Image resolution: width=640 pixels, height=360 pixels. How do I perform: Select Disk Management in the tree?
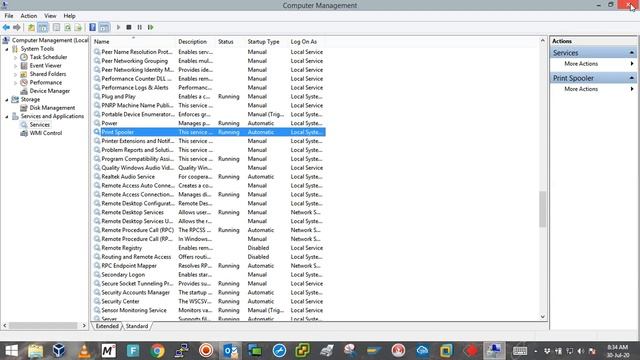[52, 108]
